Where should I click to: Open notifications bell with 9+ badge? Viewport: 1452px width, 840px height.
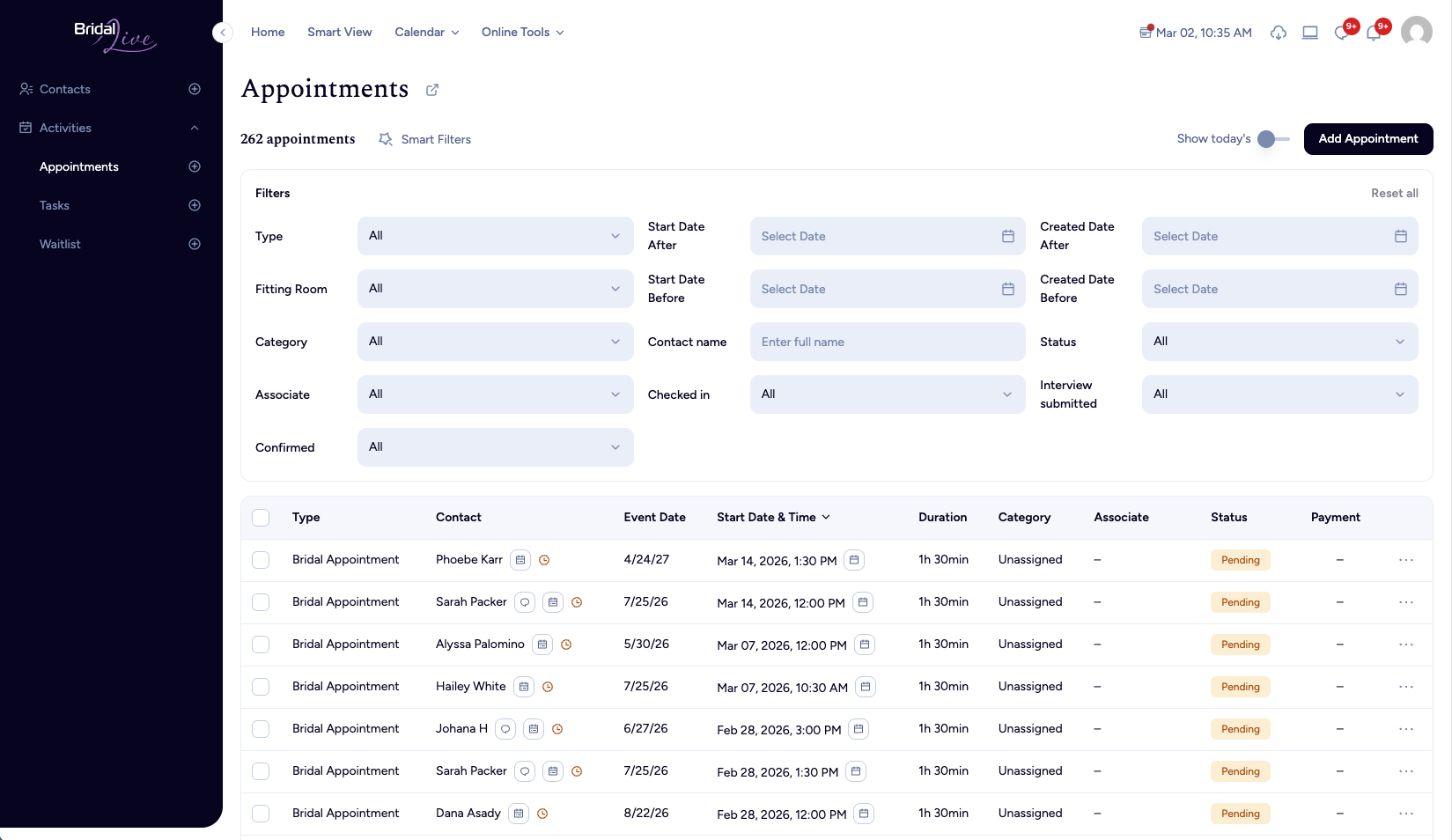tap(1374, 32)
